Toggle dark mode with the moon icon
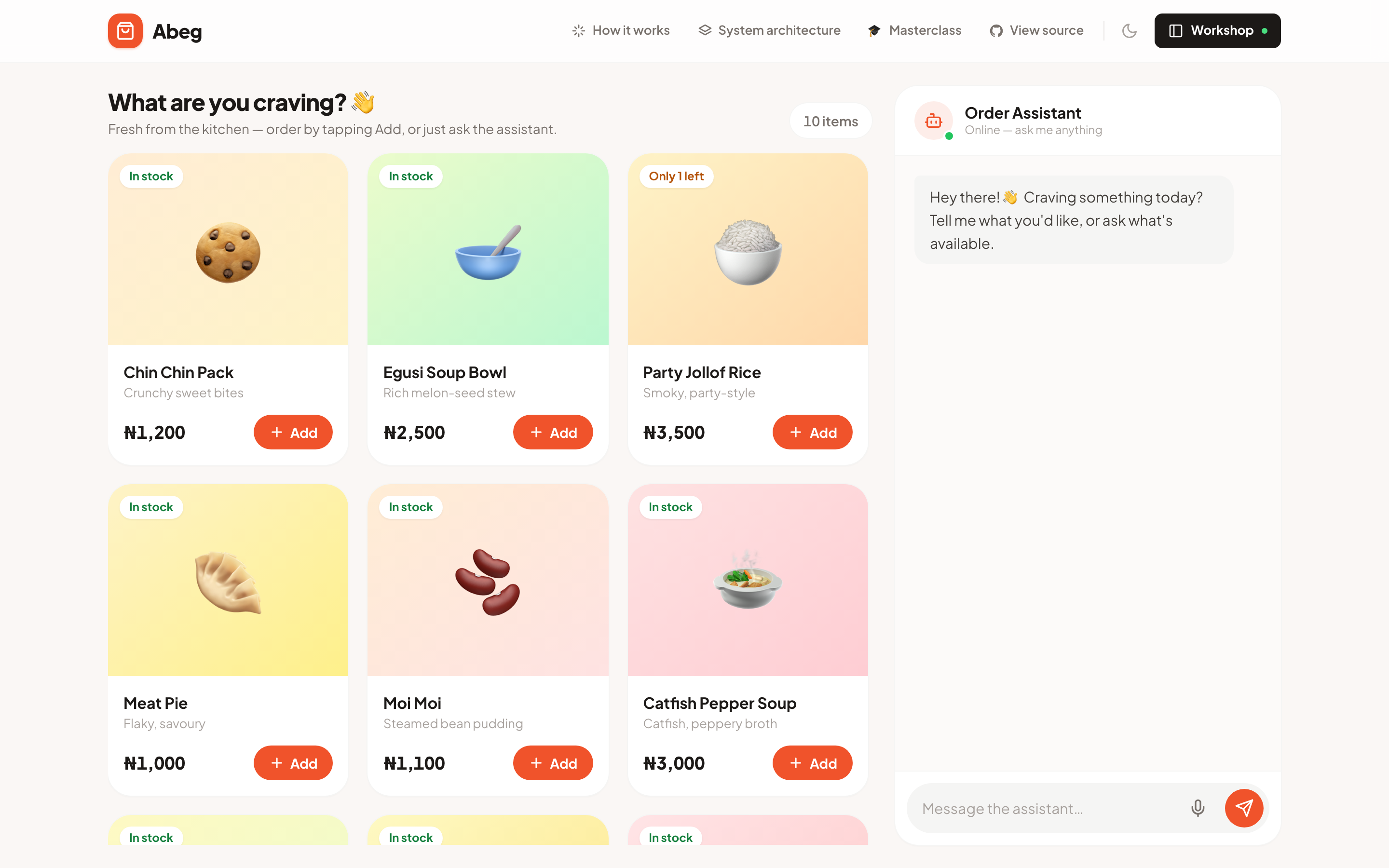Image resolution: width=1389 pixels, height=868 pixels. (x=1129, y=30)
